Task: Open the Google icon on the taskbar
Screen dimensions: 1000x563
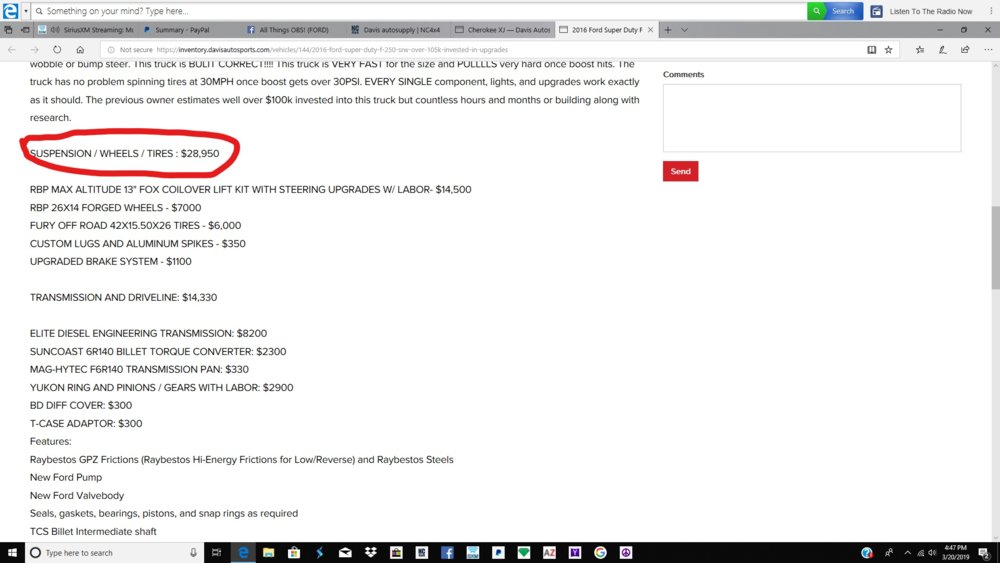Action: coord(600,553)
